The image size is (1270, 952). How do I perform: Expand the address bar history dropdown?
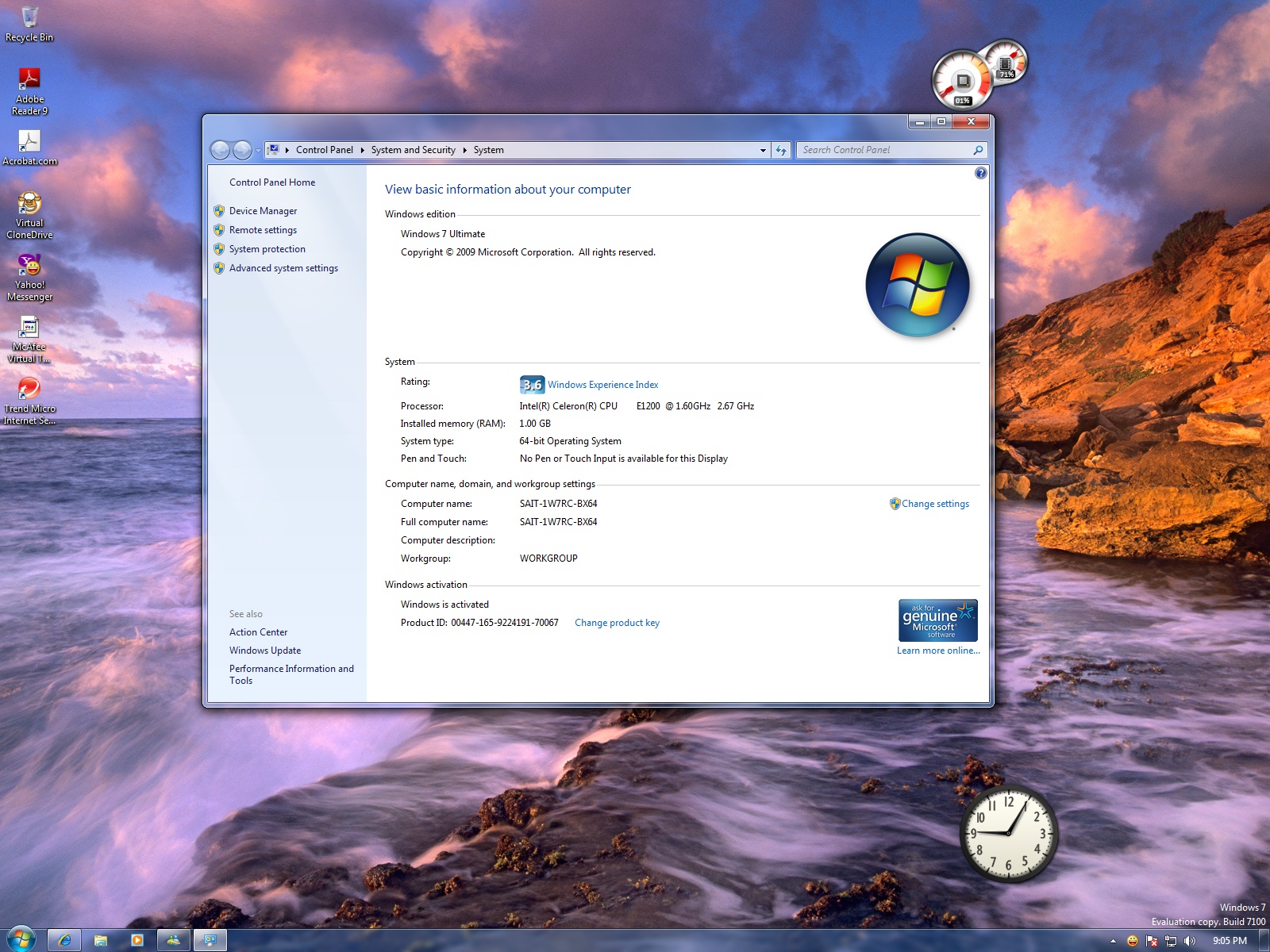point(763,150)
